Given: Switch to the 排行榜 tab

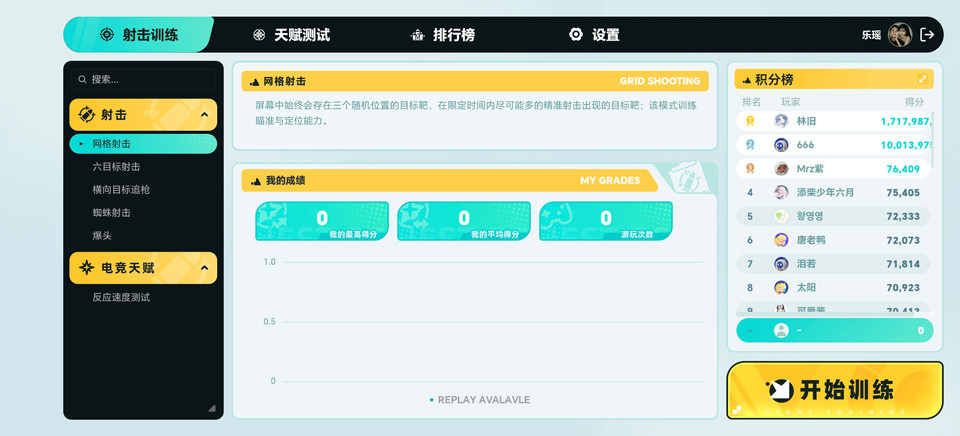Looking at the screenshot, I should point(442,35).
